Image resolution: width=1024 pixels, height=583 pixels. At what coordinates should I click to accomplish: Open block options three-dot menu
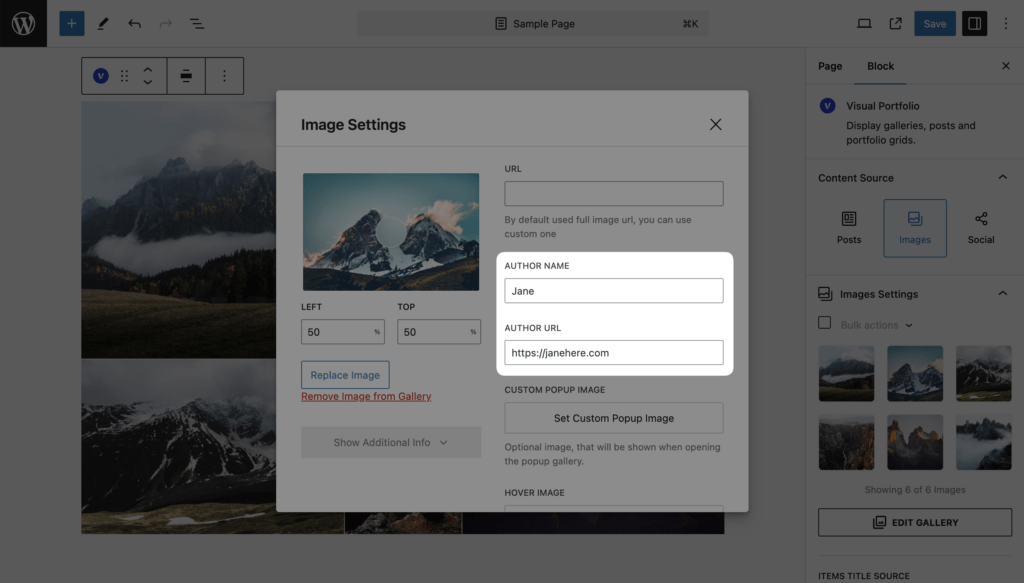pos(224,76)
